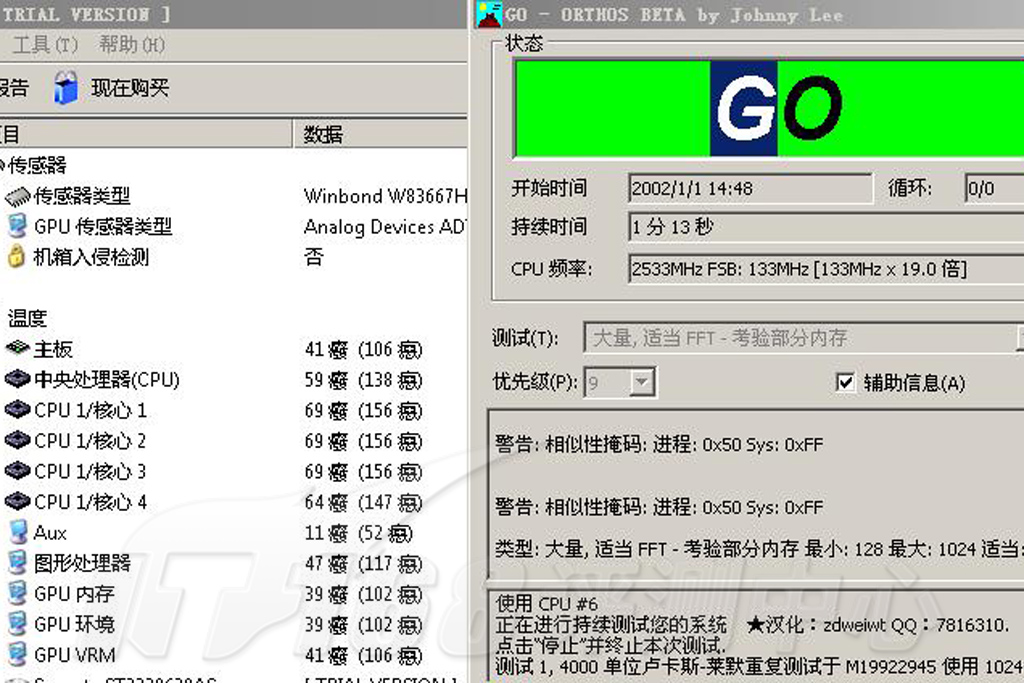The width and height of the screenshot is (1024, 683).
Task: Click the ORTHOS app icon in title bar
Action: point(488,14)
